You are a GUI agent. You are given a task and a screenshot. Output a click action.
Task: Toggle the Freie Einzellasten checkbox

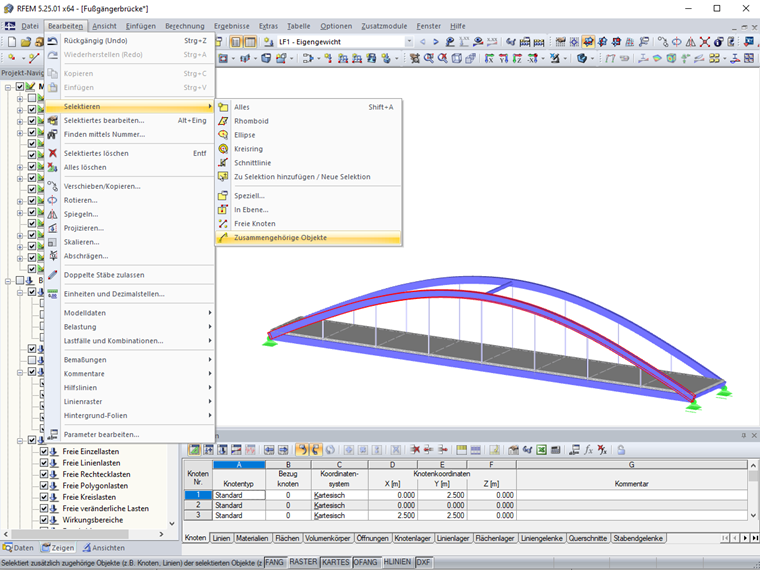pyautogui.click(x=44, y=451)
